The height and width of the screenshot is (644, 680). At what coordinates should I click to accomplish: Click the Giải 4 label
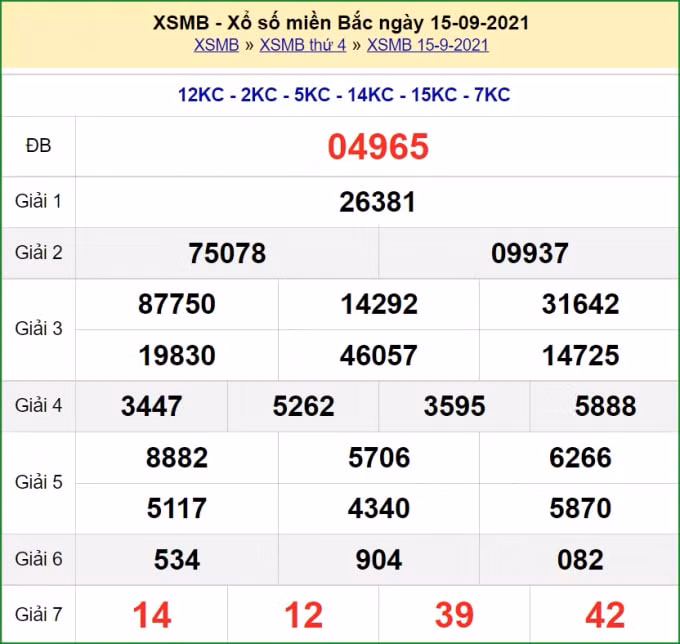38,405
